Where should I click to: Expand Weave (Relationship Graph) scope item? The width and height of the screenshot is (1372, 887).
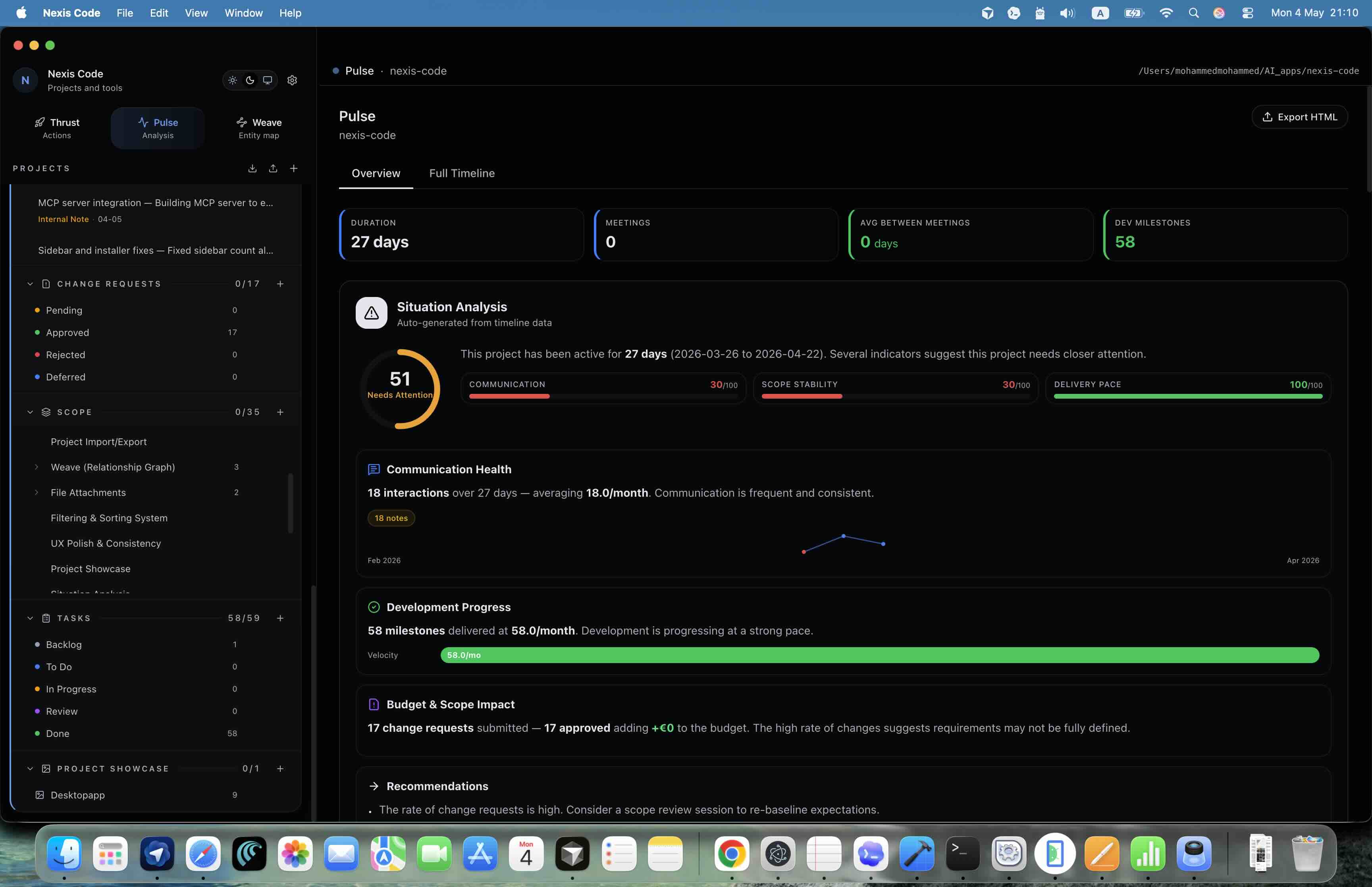(x=36, y=467)
